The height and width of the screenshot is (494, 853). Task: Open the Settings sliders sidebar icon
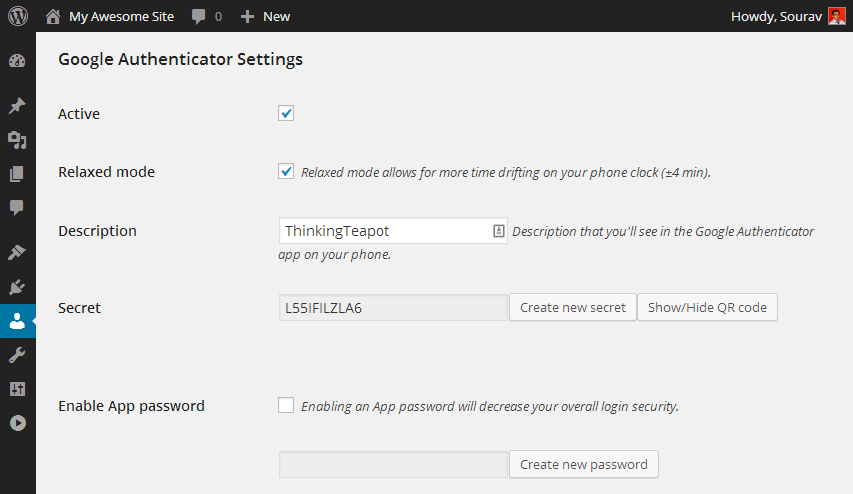[x=17, y=389]
